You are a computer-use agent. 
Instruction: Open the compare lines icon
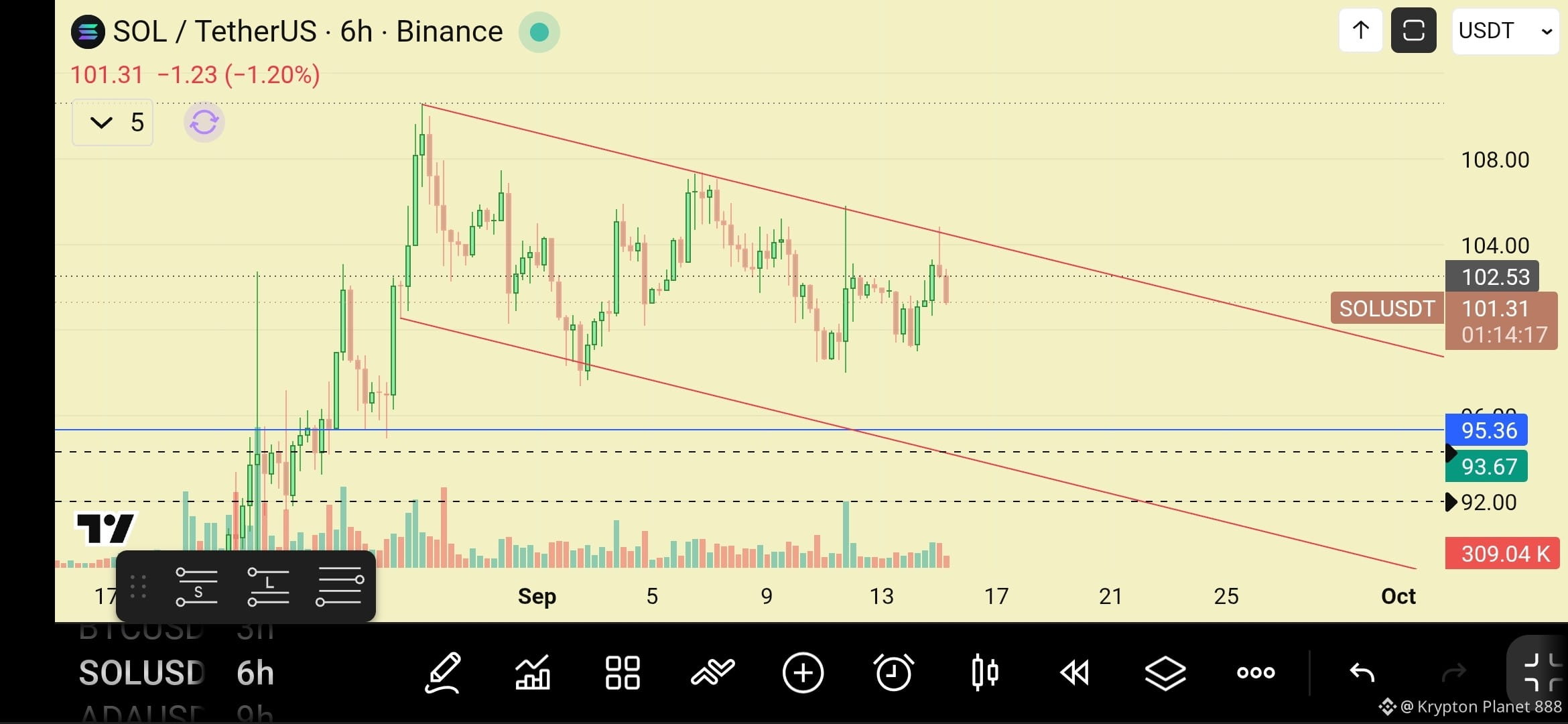(713, 672)
